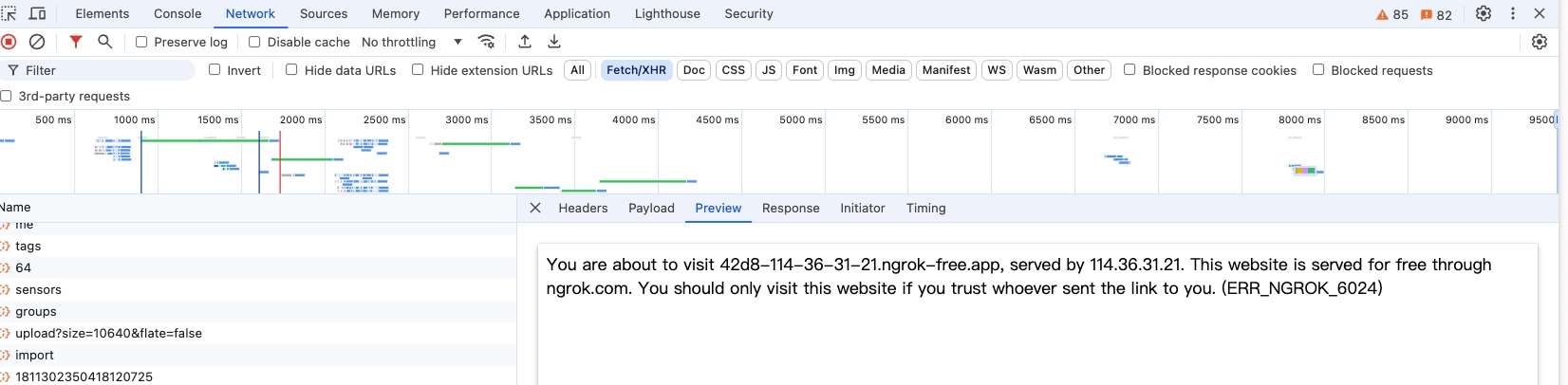The image size is (1568, 385).
Task: Toggle the red filter funnel icon
Action: (76, 42)
